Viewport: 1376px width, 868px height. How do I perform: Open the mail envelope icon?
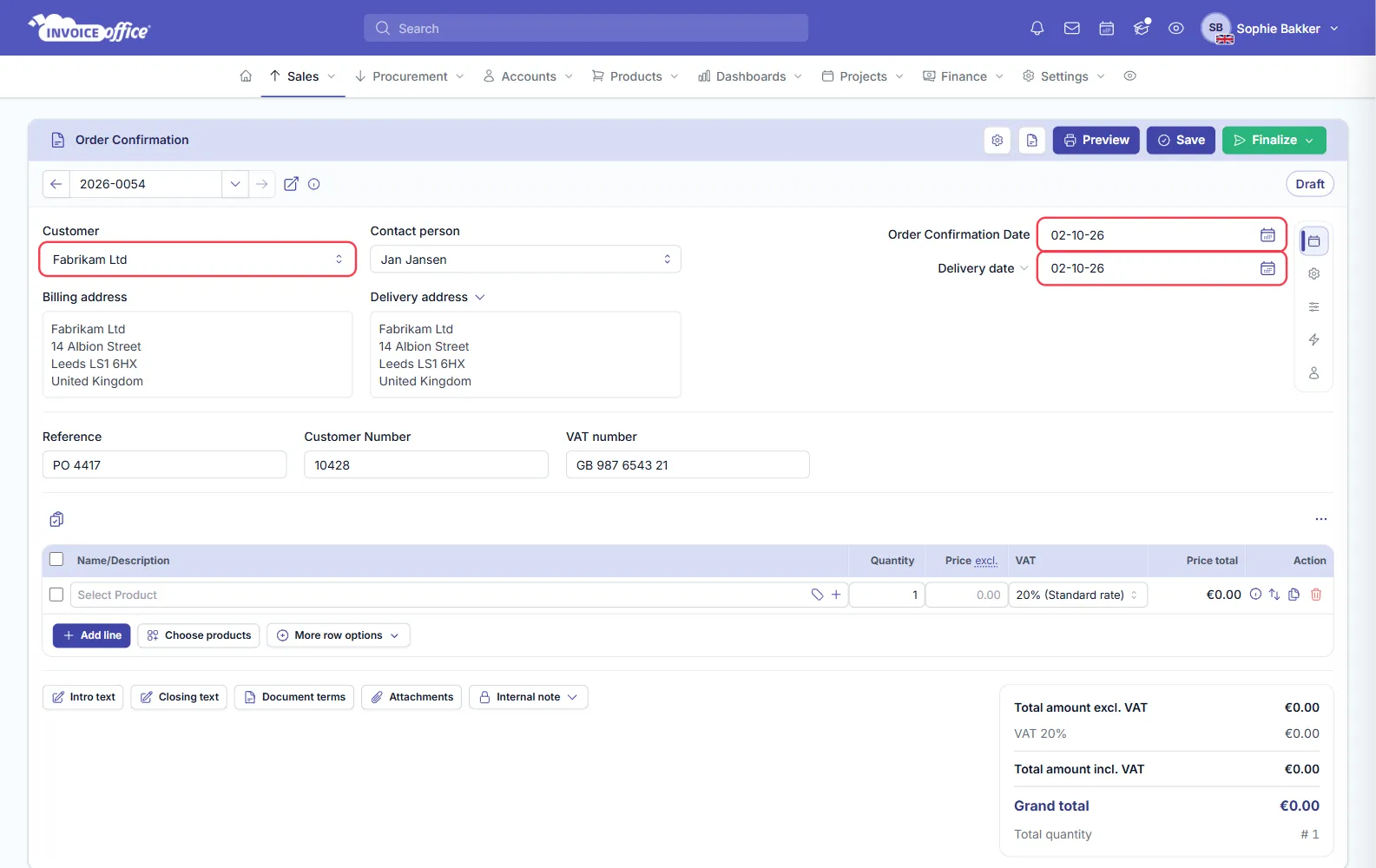pyautogui.click(x=1071, y=29)
